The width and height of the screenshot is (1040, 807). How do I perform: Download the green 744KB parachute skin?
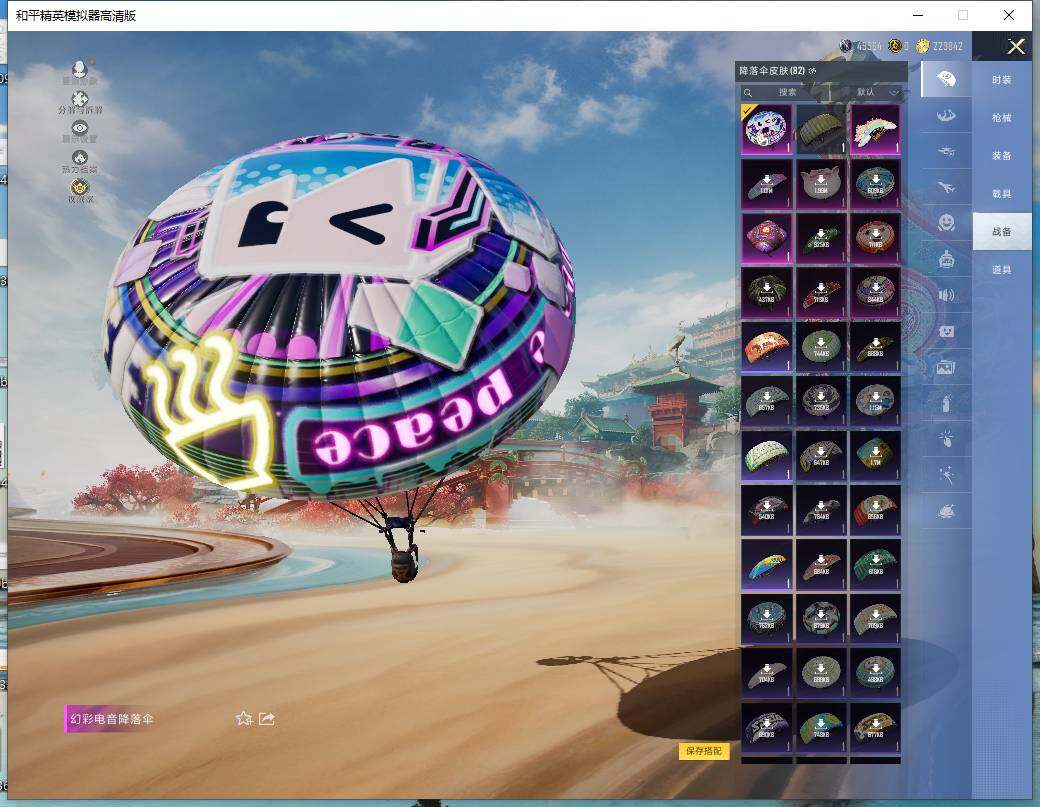pyautogui.click(x=820, y=347)
